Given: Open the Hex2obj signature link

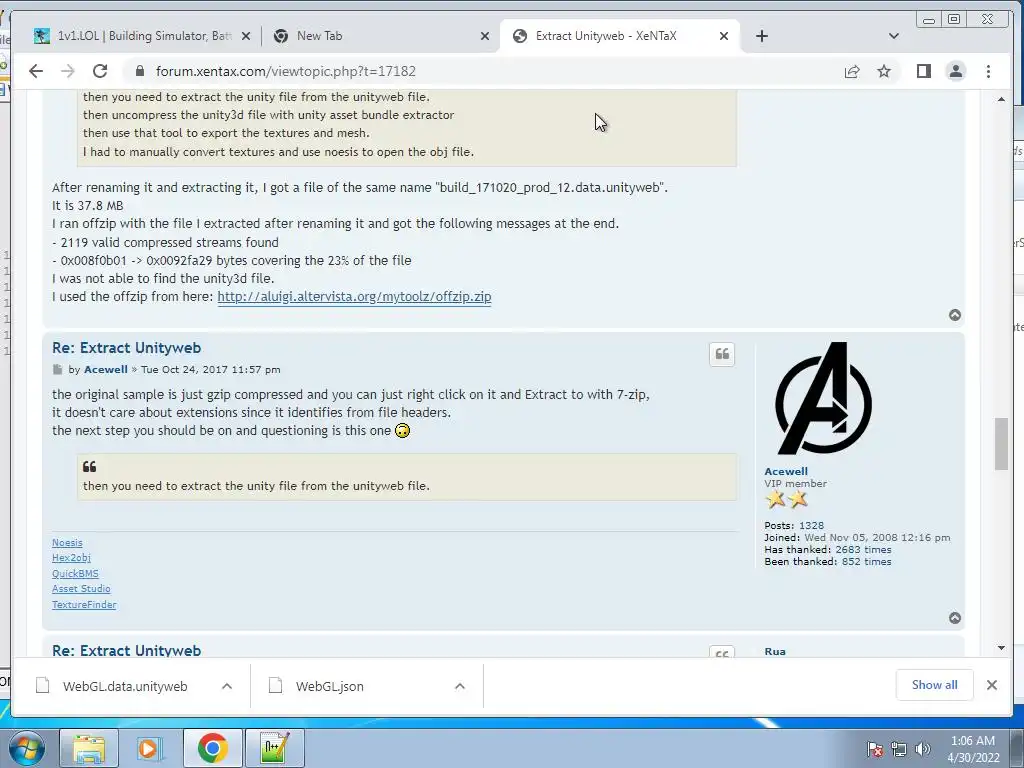Looking at the screenshot, I should point(71,558).
